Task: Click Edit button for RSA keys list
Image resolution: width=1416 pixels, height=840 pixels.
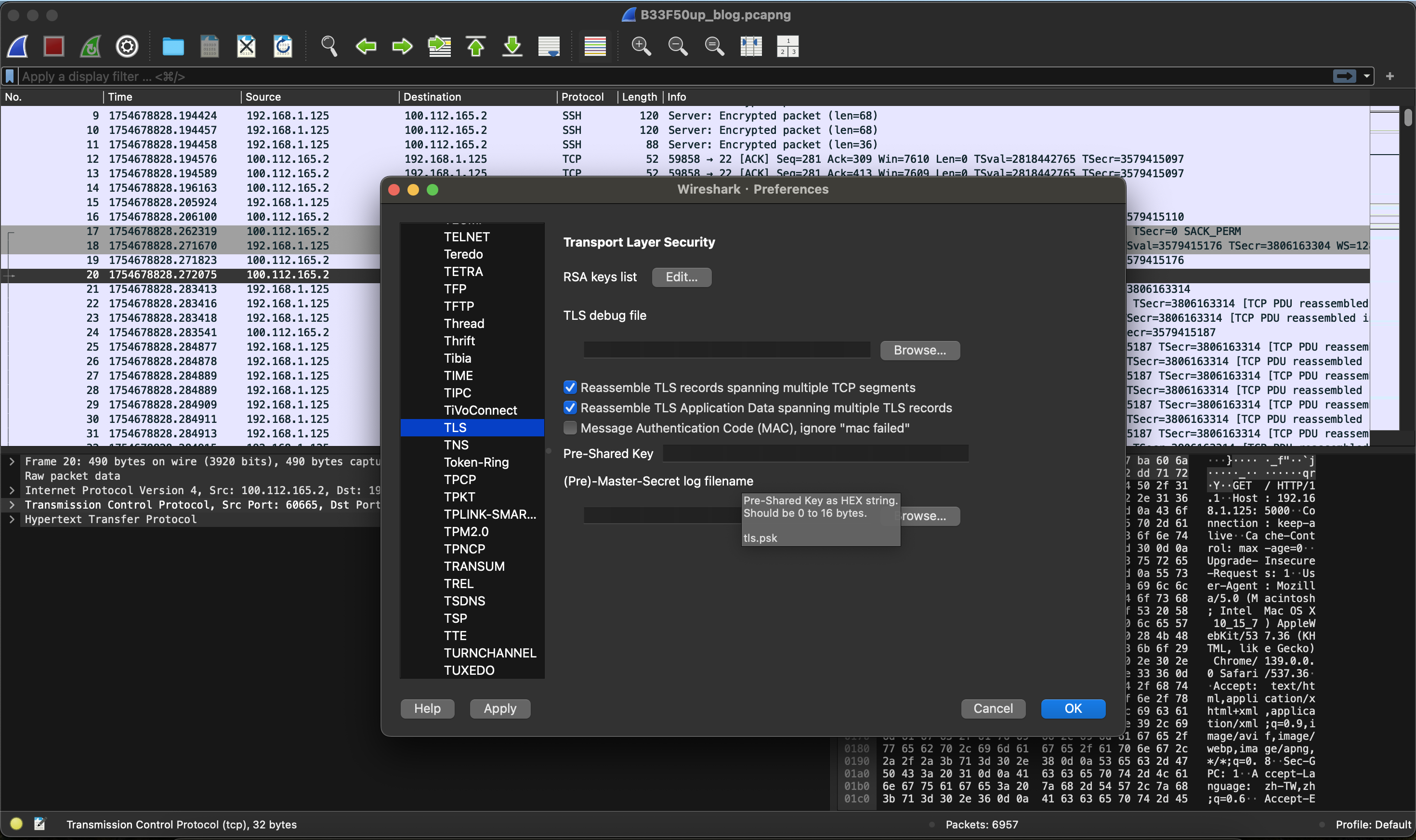Action: [x=681, y=277]
